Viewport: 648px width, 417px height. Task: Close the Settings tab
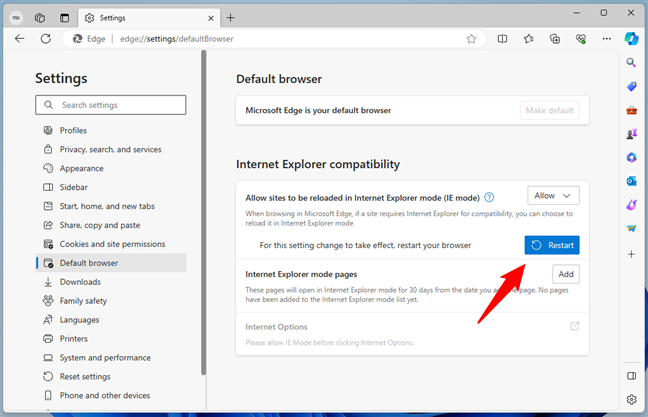pyautogui.click(x=211, y=18)
